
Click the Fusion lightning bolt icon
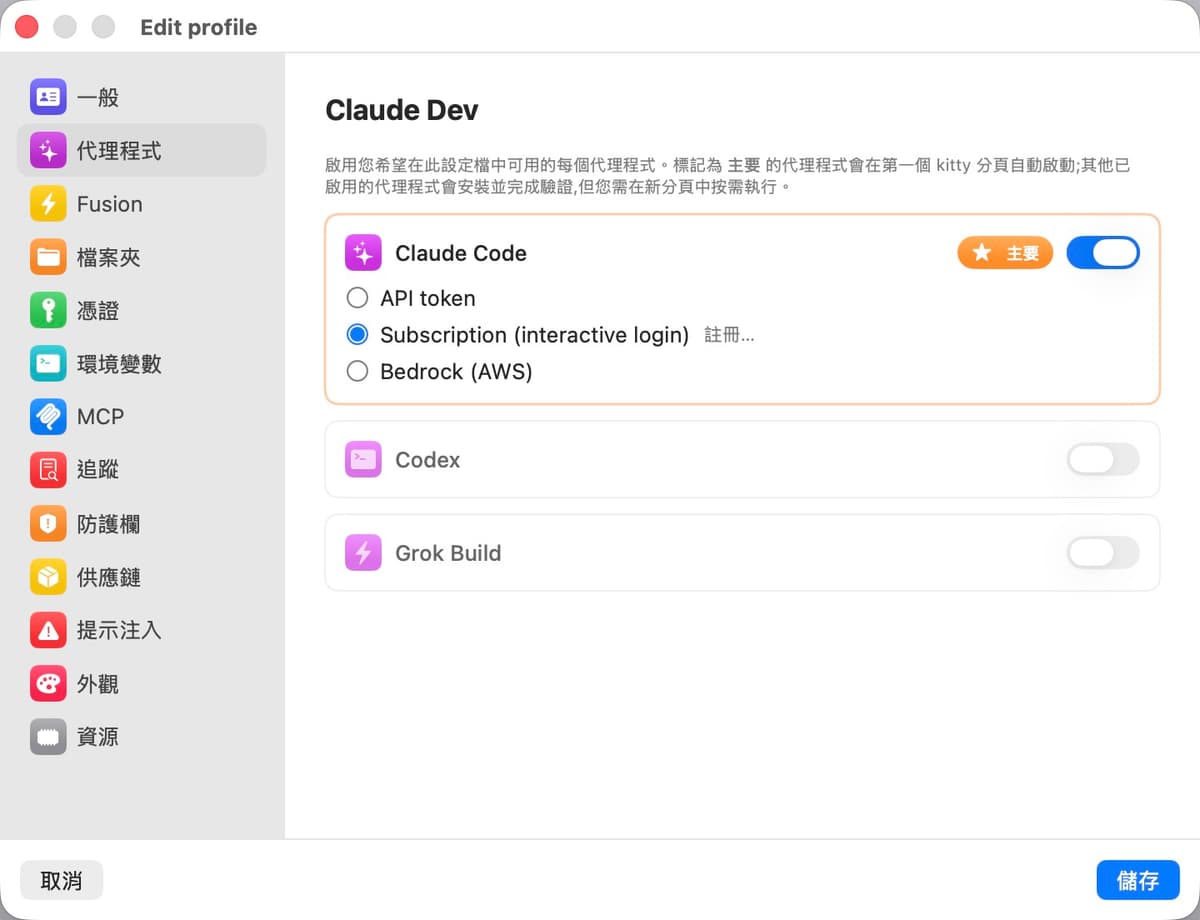(x=48, y=204)
